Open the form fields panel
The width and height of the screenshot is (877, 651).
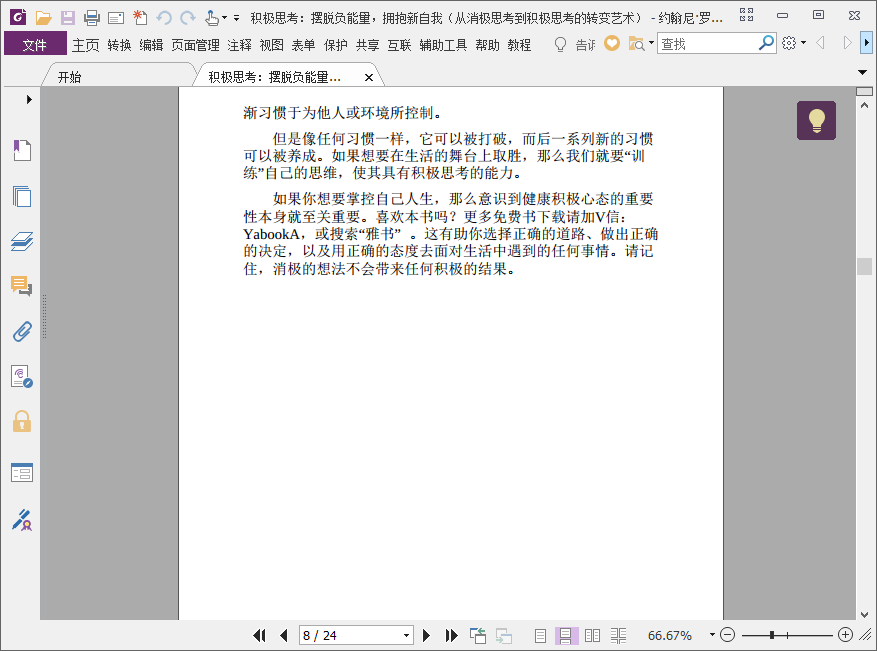pyautogui.click(x=22, y=473)
